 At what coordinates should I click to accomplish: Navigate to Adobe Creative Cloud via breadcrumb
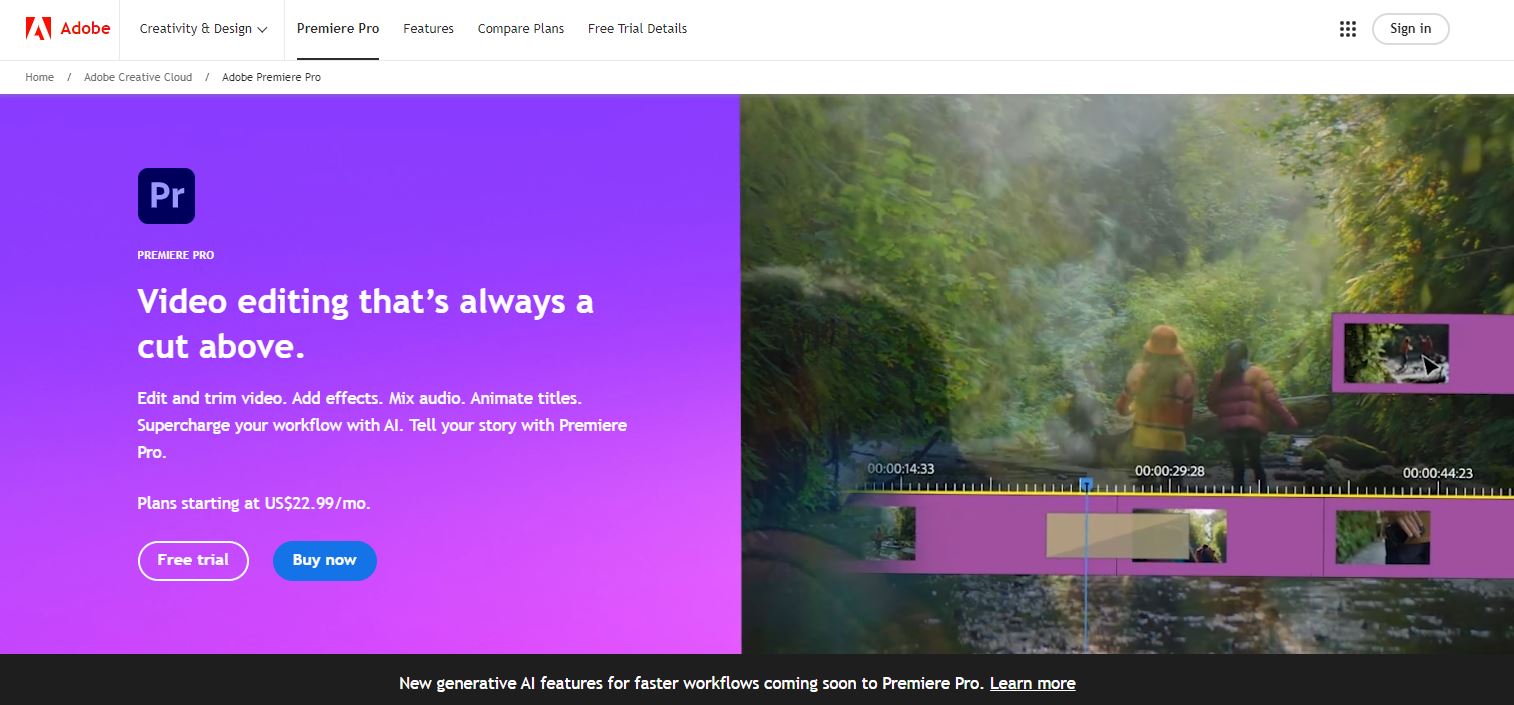click(137, 77)
